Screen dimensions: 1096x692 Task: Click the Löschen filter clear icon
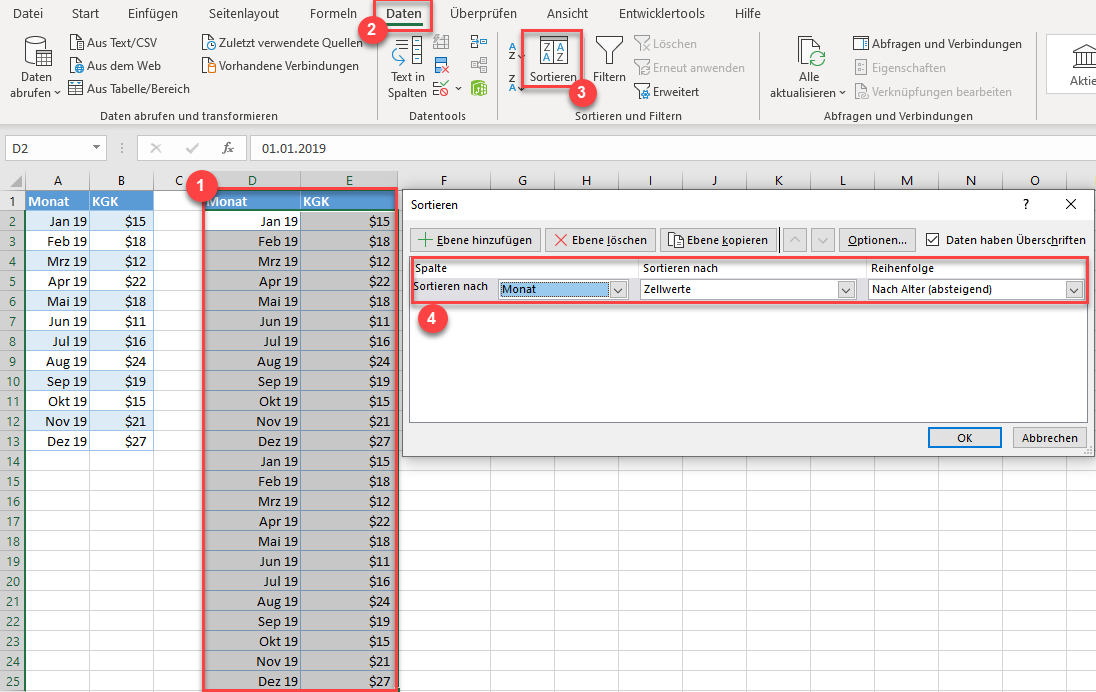665,43
